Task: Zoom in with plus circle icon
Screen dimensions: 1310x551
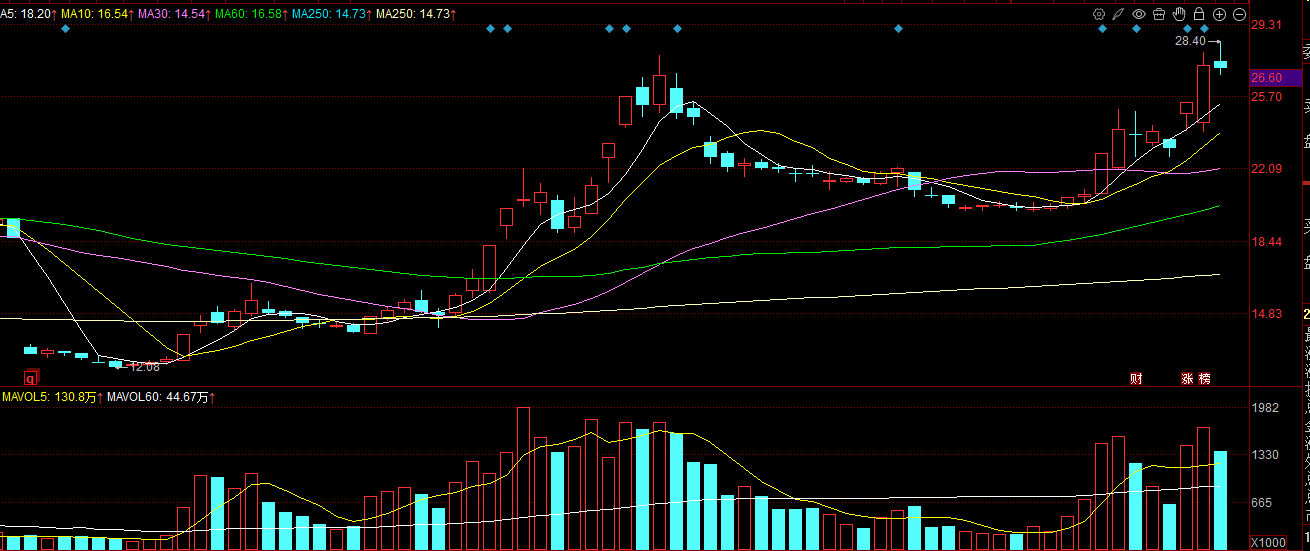Action: click(x=1219, y=14)
